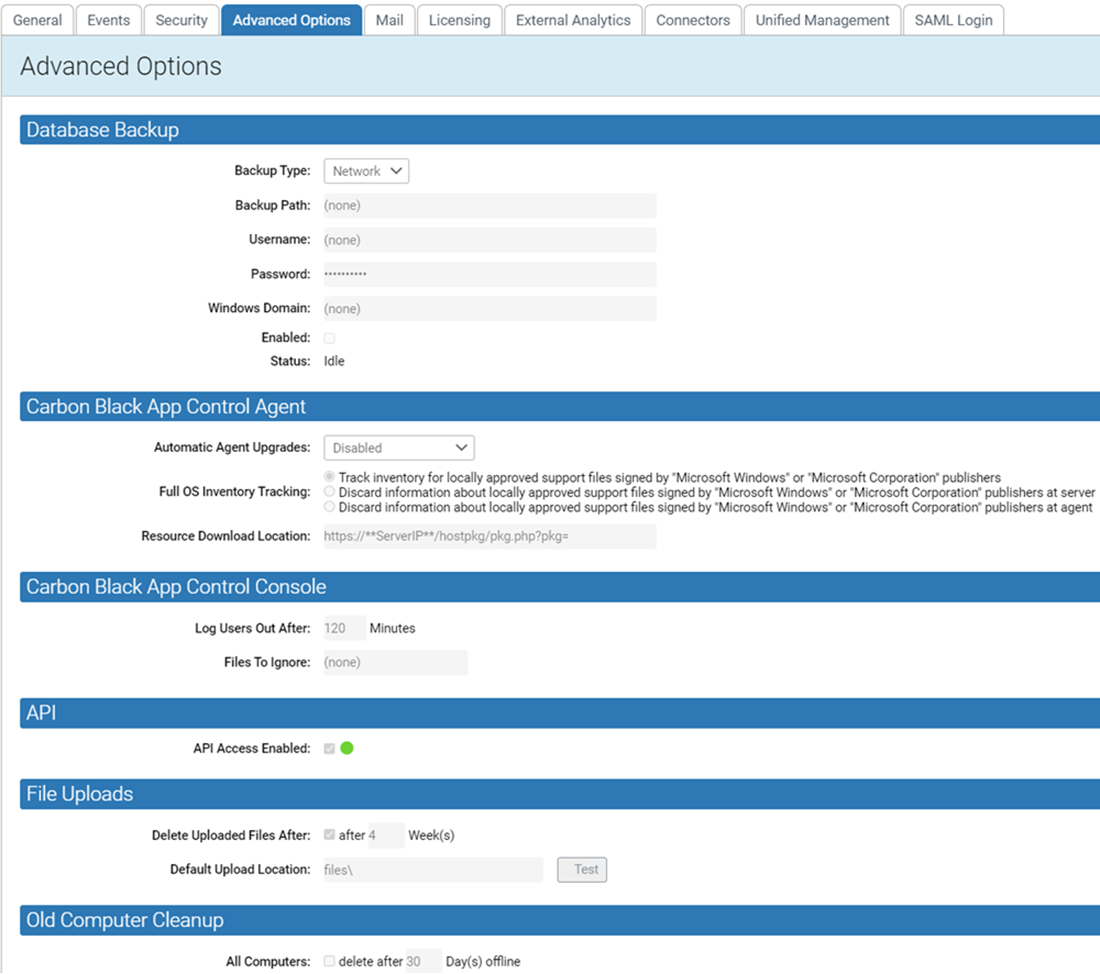The image size is (1100, 974).
Task: Select discard information at agent radio button
Action: 329,506
